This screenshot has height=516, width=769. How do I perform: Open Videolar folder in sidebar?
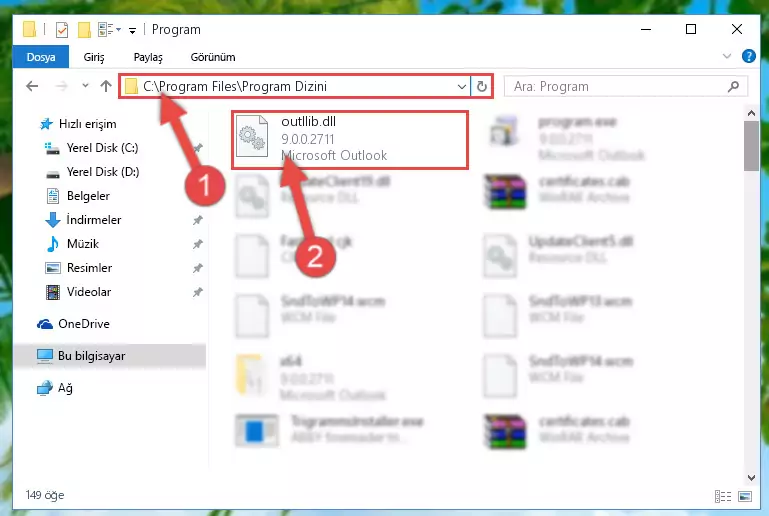[89, 292]
